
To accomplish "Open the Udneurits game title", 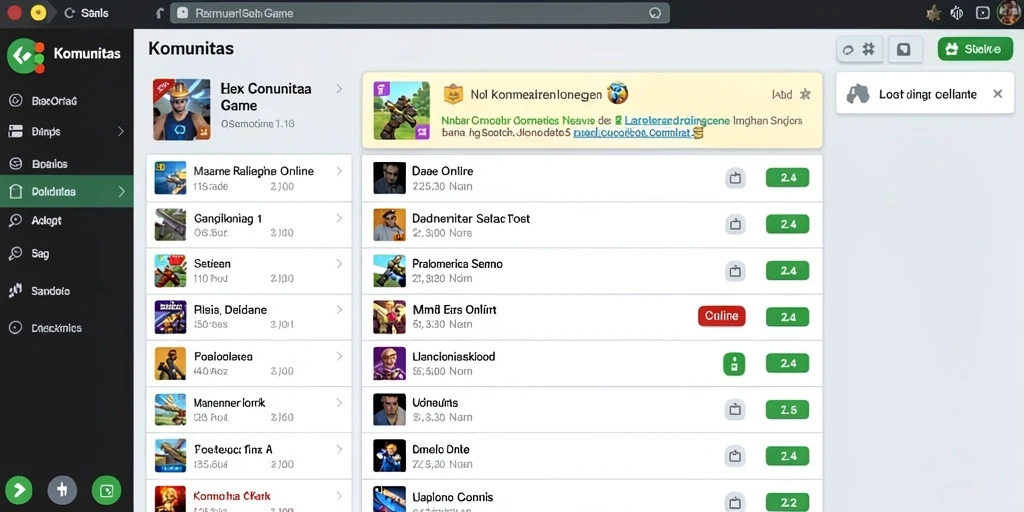I will coord(435,403).
